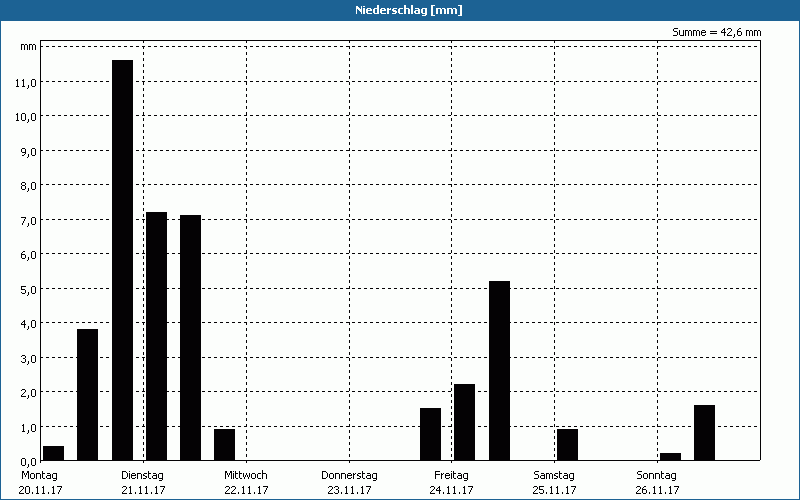Click the "Mittwoch" day label

tap(245, 476)
